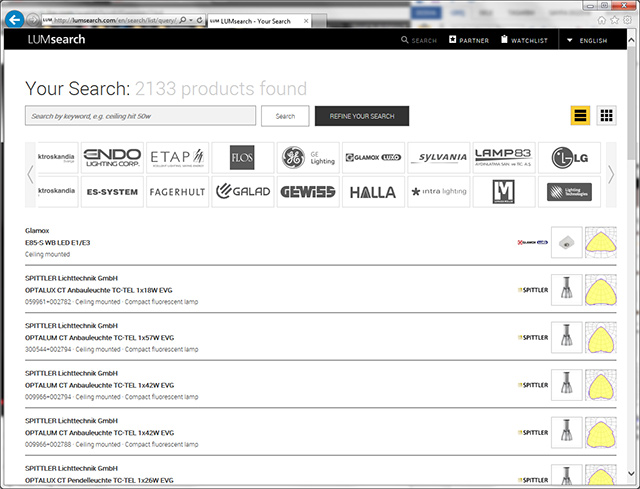Screen dimensions: 640x489
Task: Open the WATCHLIST menu item
Action: pos(524,40)
